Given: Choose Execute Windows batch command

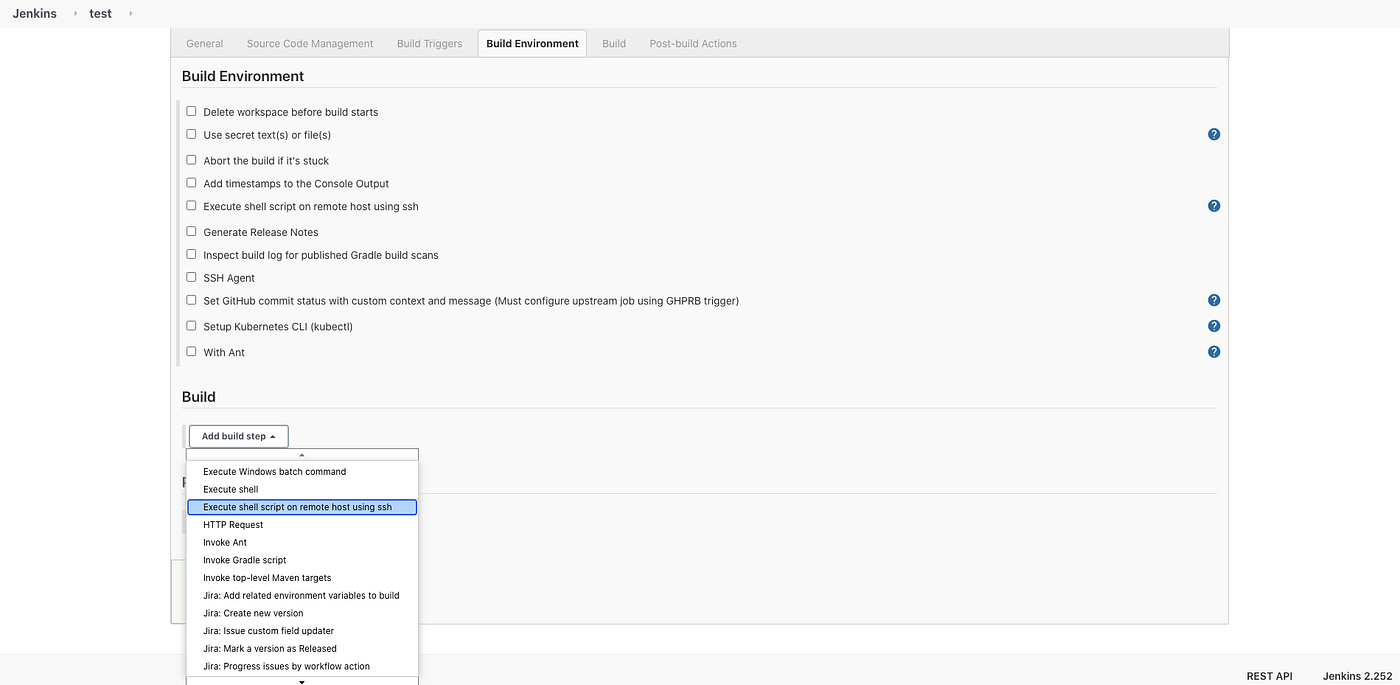Looking at the screenshot, I should coord(302,471).
